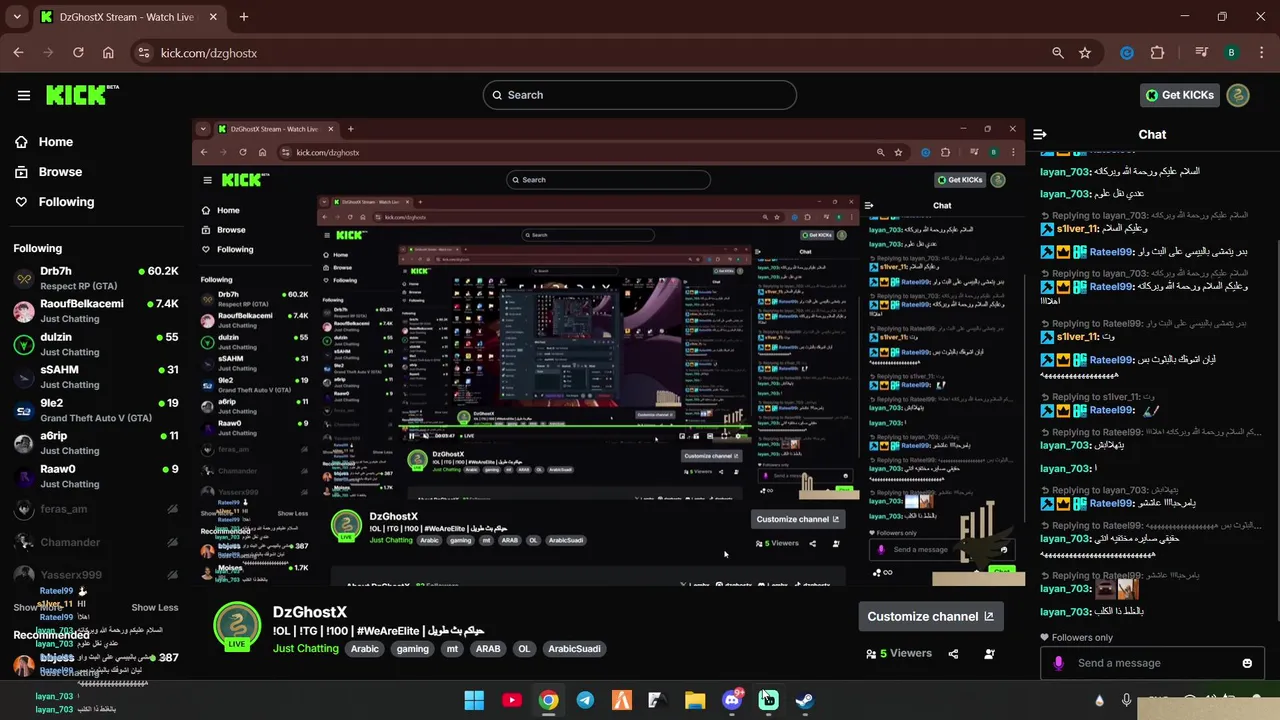Open a6rip followed channel
The width and height of the screenshot is (1280, 720).
pyautogui.click(x=95, y=443)
